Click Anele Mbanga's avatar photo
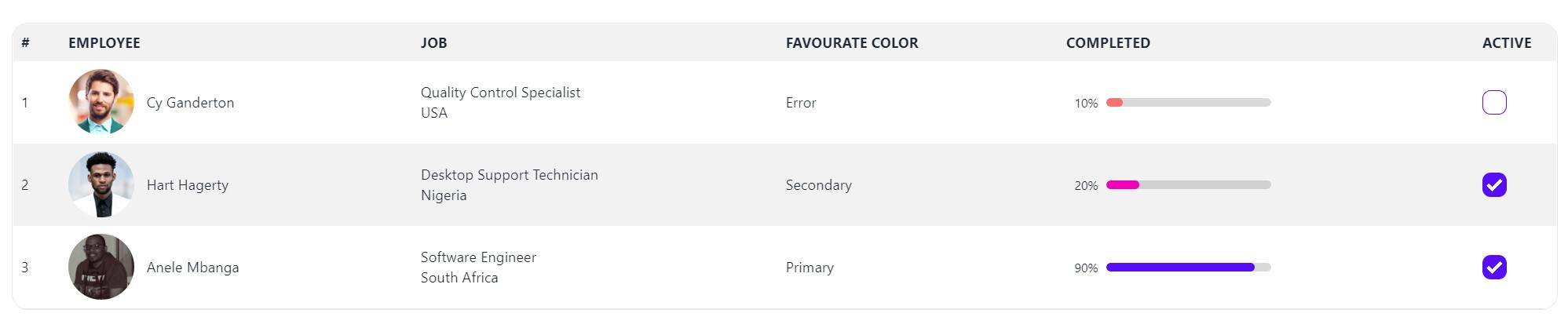 (101, 267)
